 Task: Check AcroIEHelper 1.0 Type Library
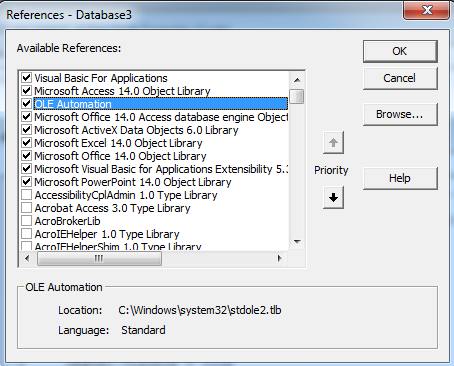click(26, 234)
